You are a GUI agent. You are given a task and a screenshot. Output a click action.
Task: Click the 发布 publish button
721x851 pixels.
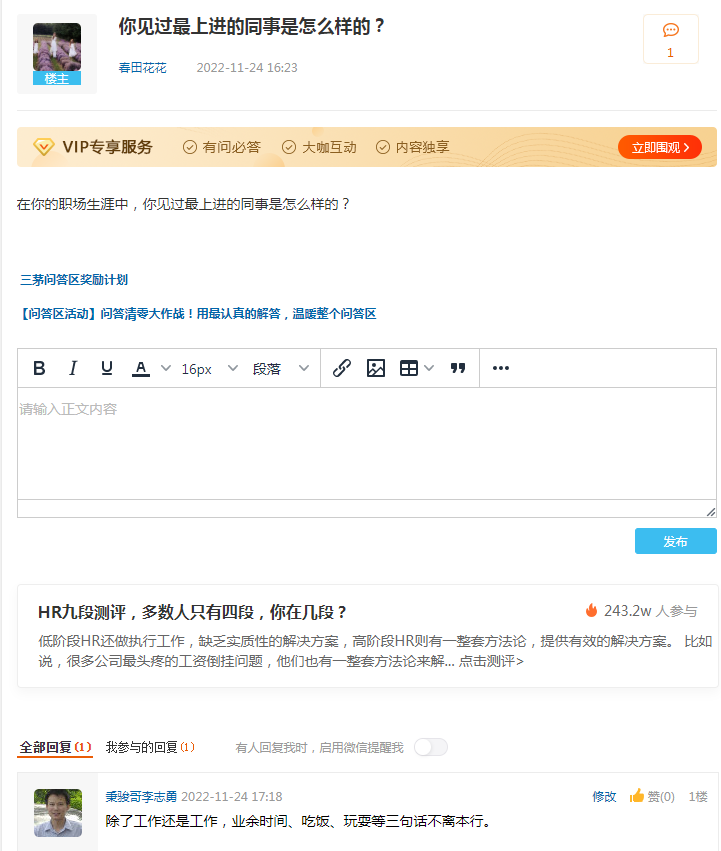(x=675, y=541)
